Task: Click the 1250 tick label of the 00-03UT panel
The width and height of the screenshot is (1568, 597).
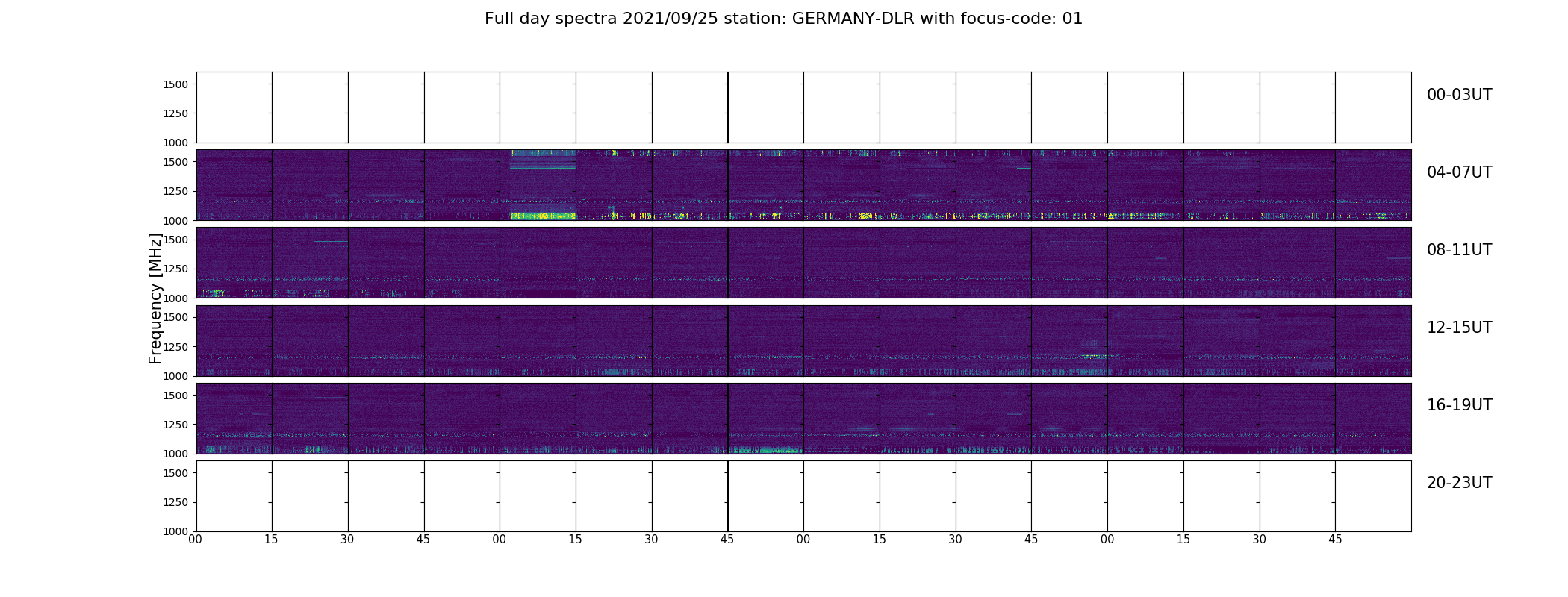Action: [175, 113]
